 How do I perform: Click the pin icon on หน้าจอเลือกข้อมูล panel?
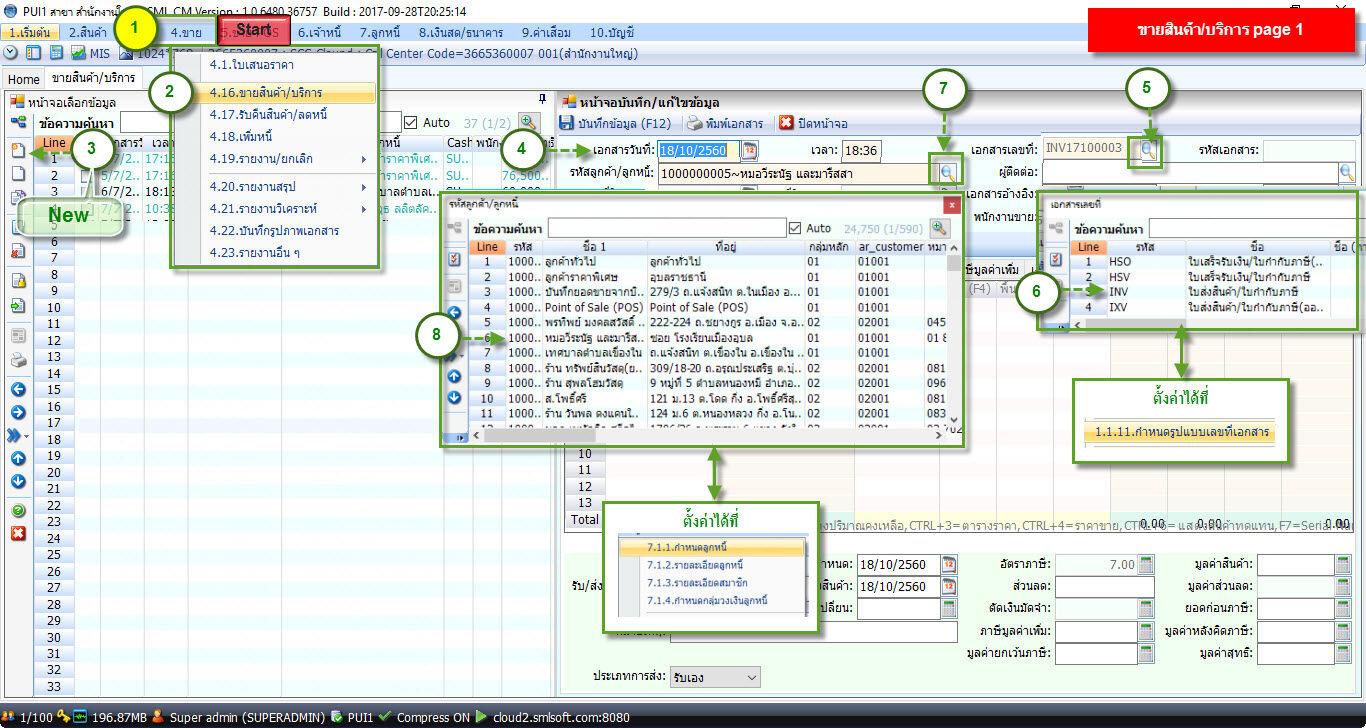pyautogui.click(x=543, y=99)
